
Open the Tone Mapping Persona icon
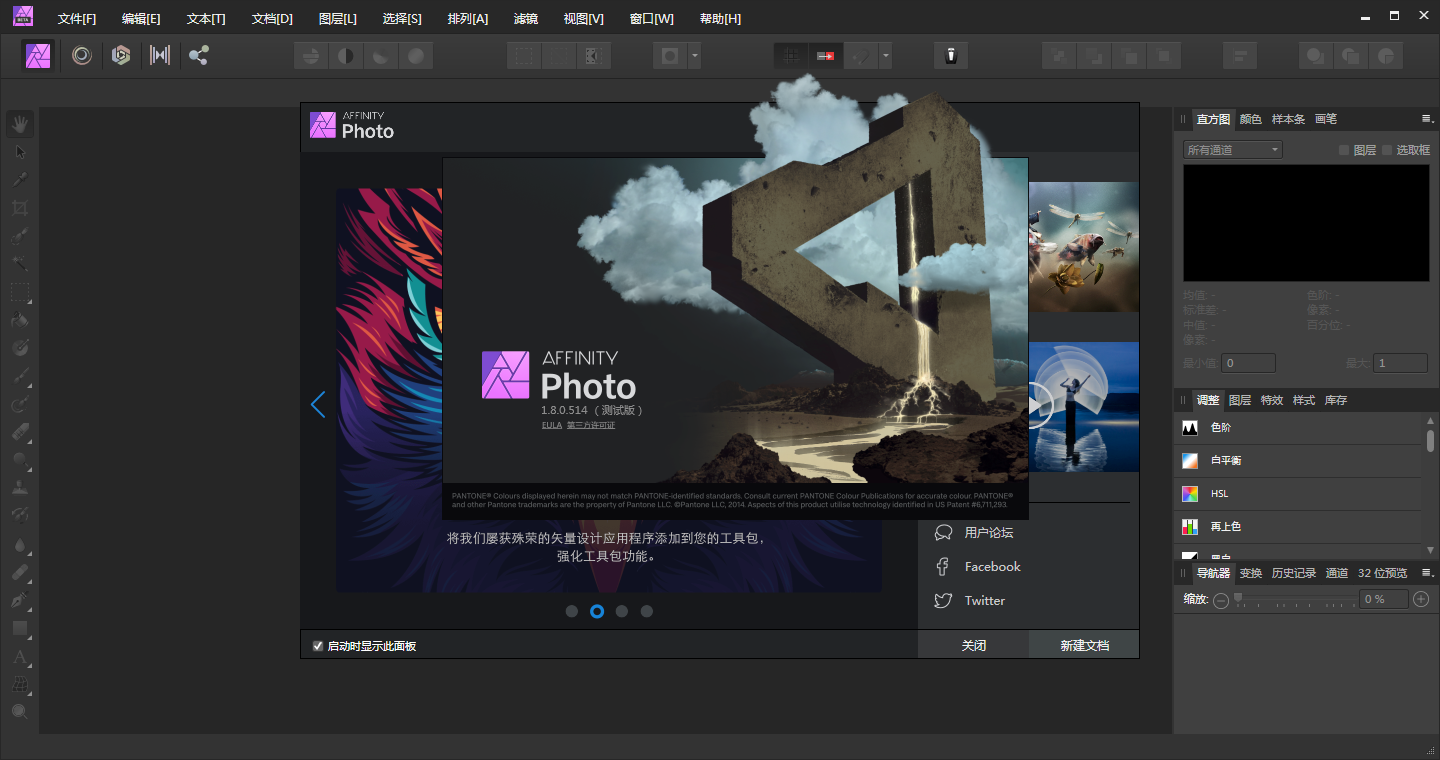(x=160, y=55)
